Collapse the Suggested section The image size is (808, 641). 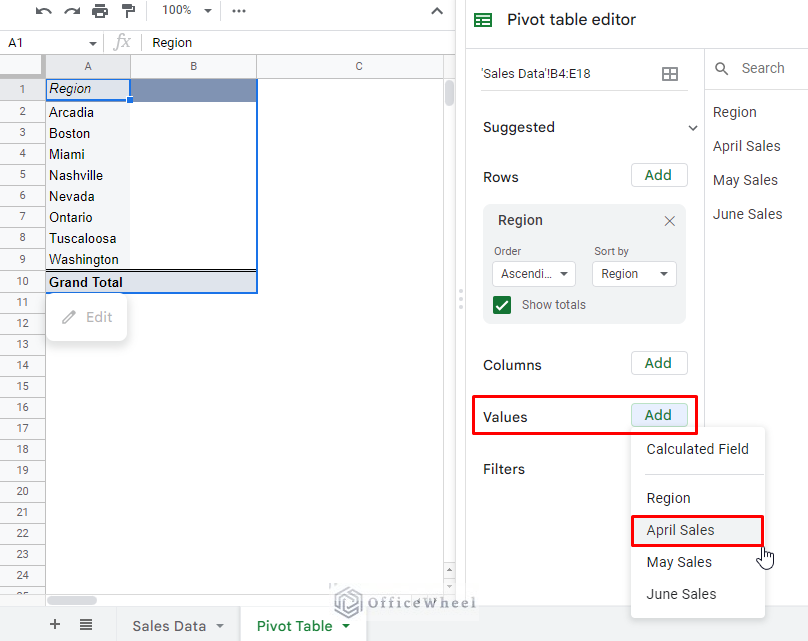691,127
